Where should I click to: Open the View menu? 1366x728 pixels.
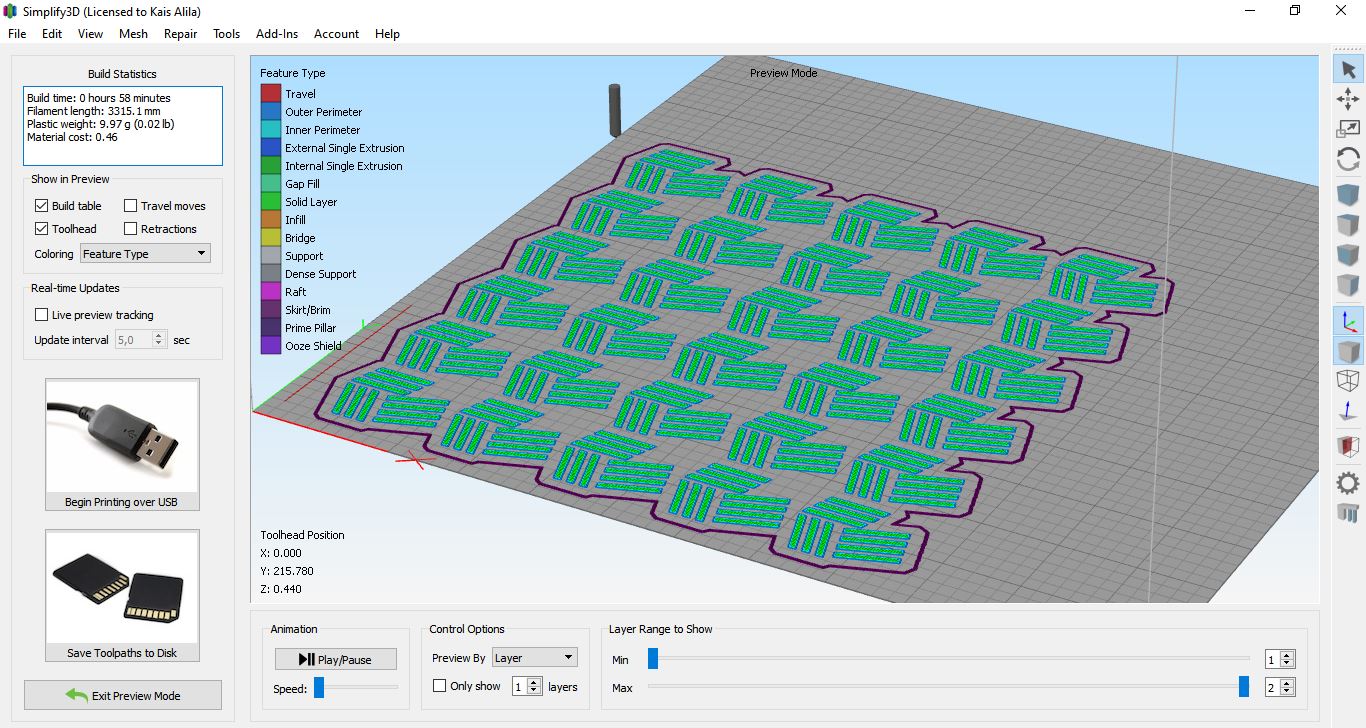(90, 34)
